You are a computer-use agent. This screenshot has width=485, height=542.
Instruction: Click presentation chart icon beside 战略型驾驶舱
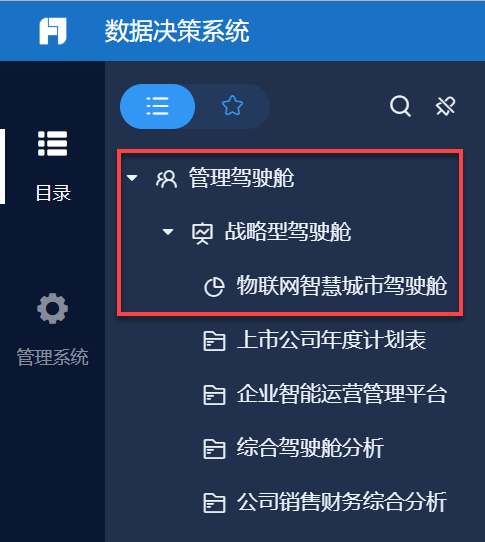pyautogui.click(x=202, y=234)
